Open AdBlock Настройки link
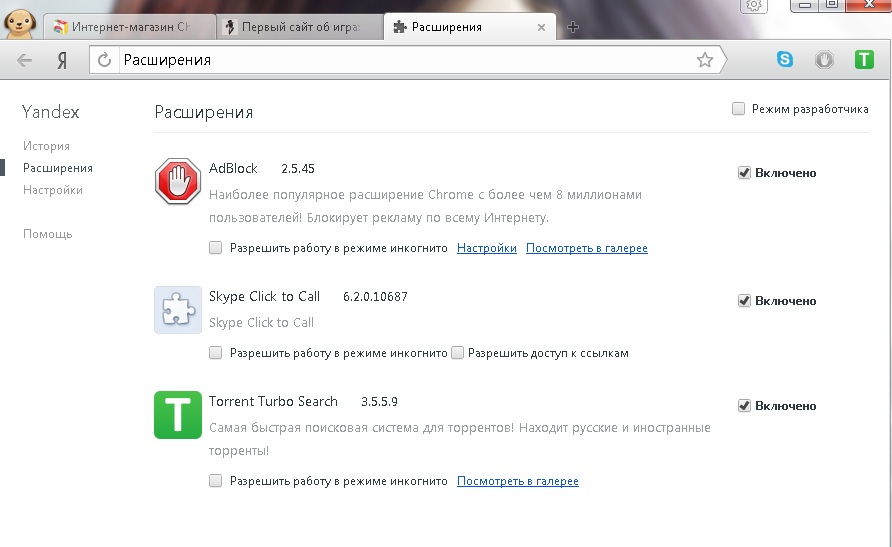This screenshot has width=892, height=547. pyautogui.click(x=486, y=248)
